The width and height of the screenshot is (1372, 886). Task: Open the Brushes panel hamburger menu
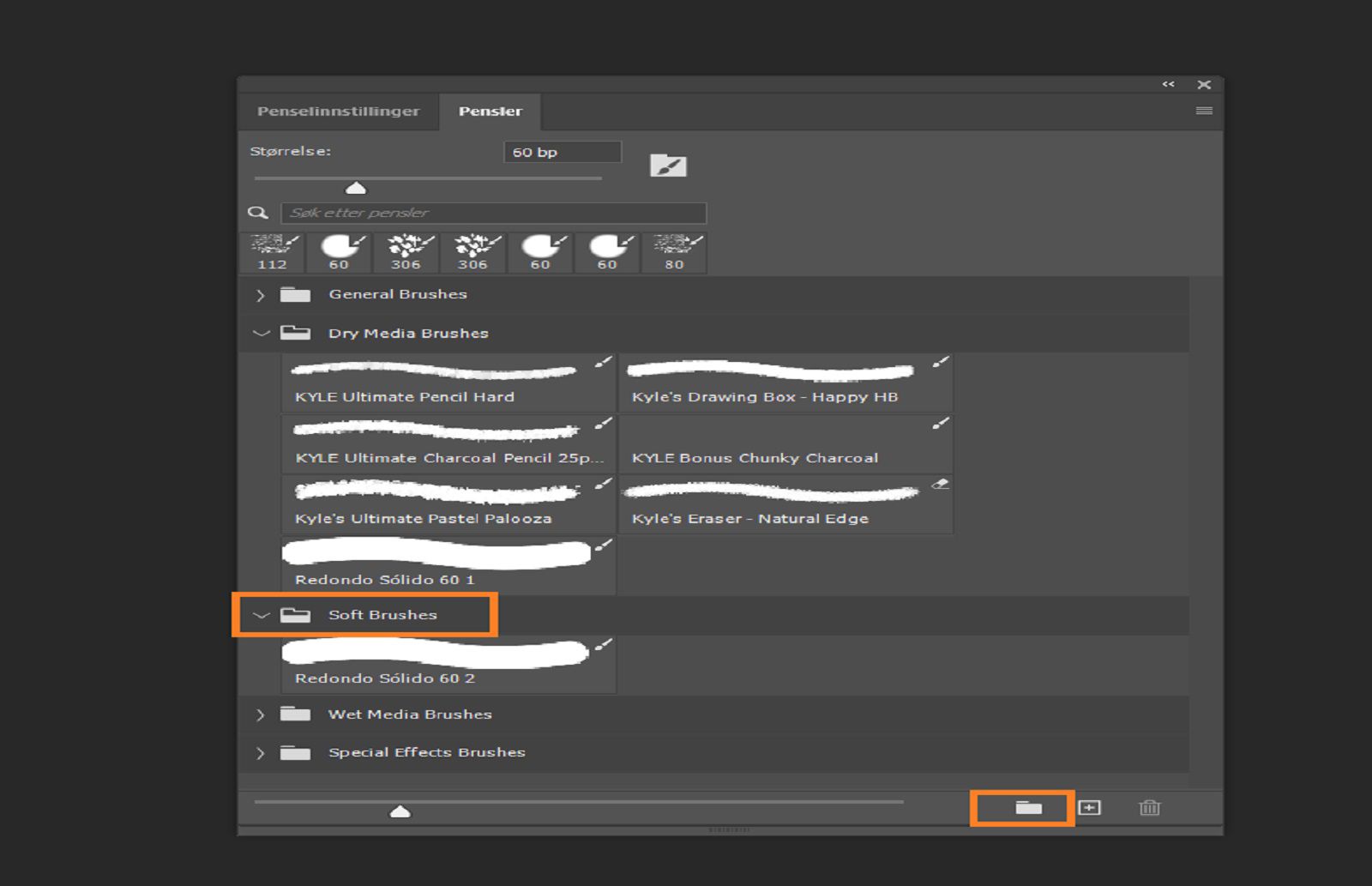pos(1204,111)
